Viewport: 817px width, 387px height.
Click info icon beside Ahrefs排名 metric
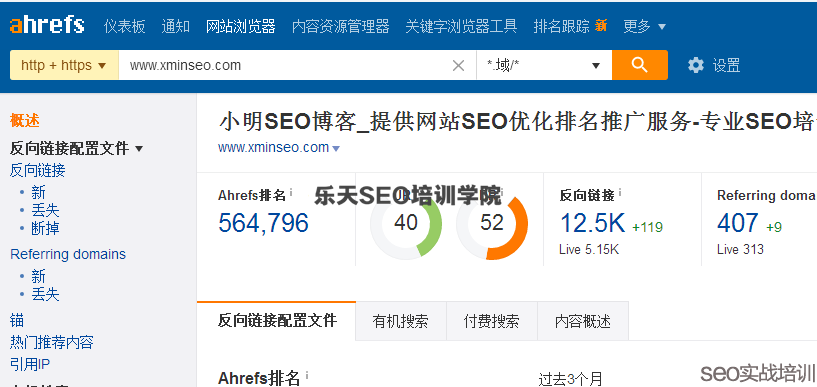291,193
